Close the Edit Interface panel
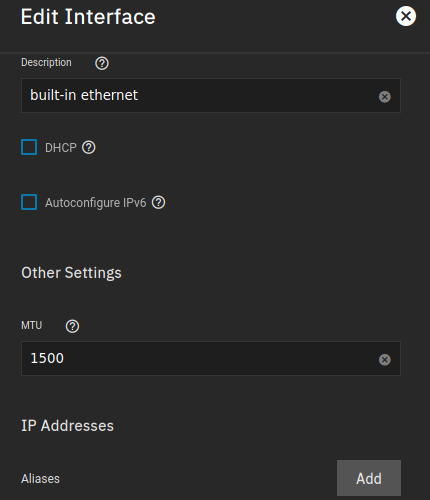 click(x=406, y=16)
